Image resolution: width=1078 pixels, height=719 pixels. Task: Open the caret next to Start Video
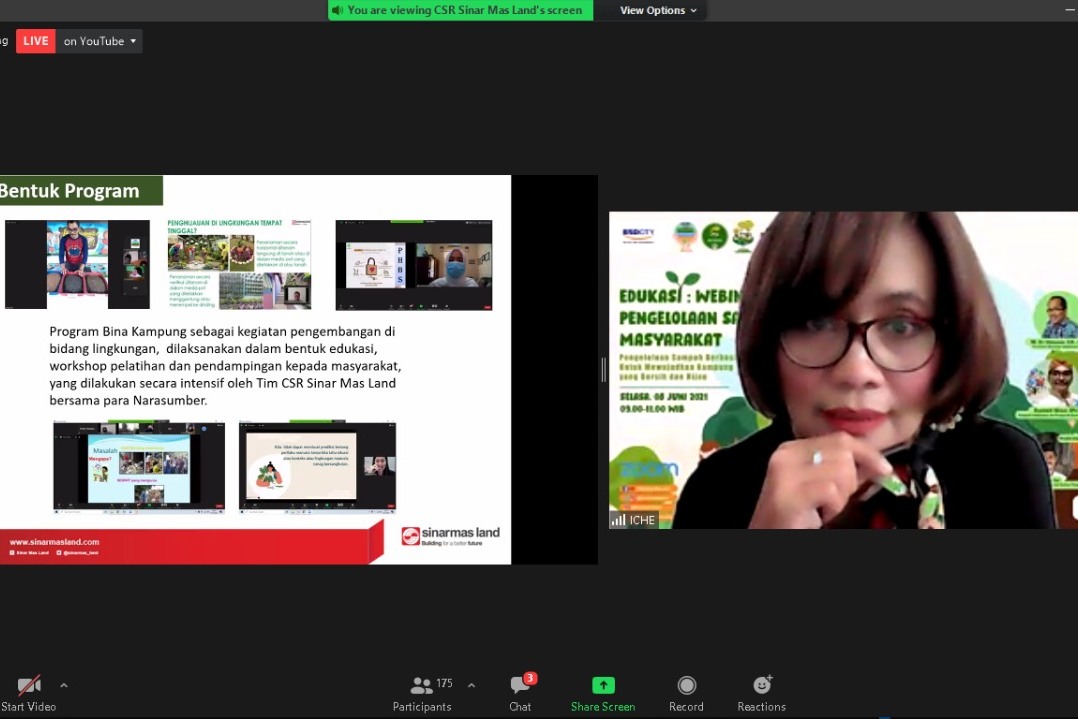[x=63, y=686]
